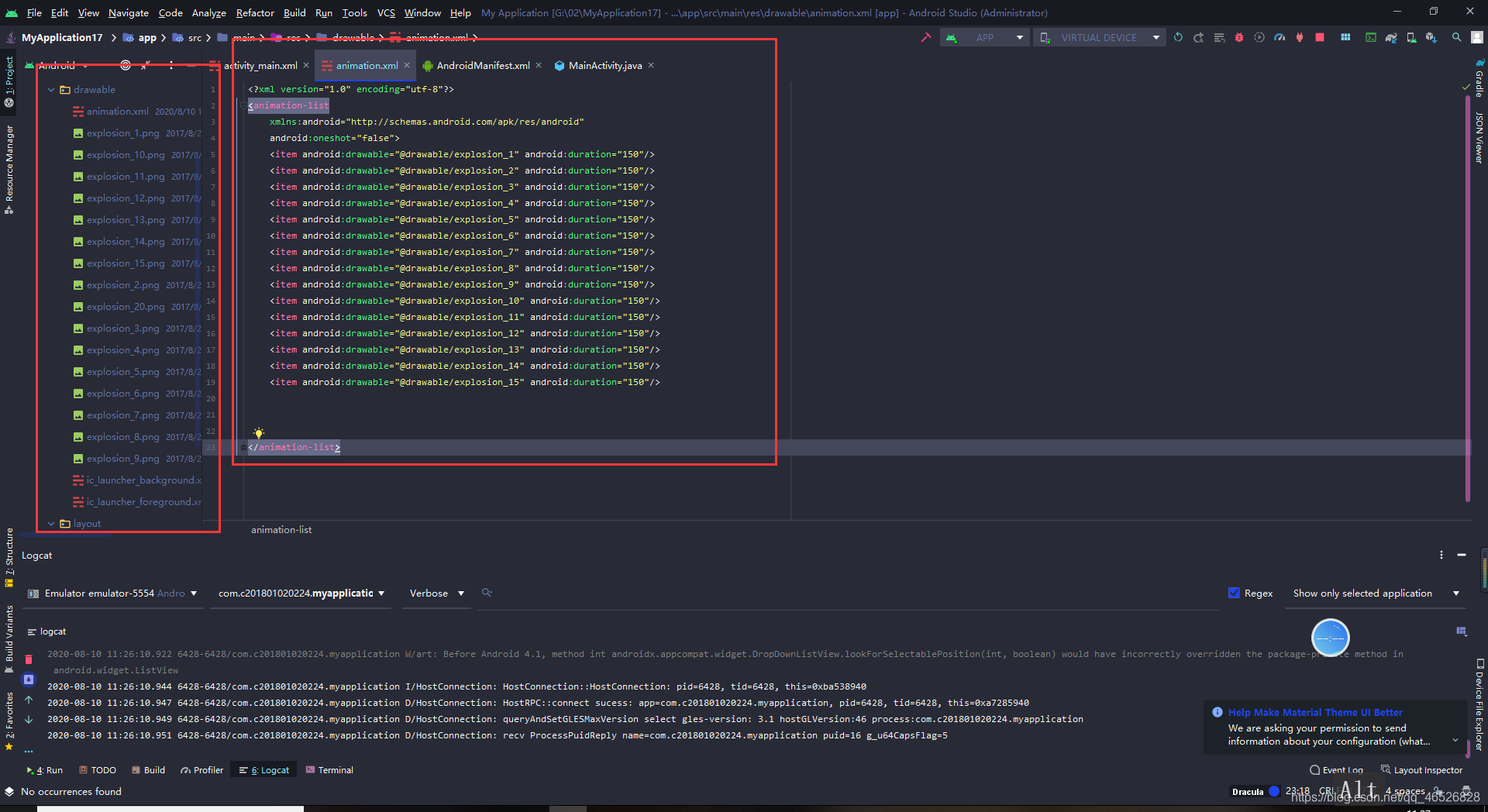Image resolution: width=1488 pixels, height=812 pixels.
Task: Click the intention lightbulb in editor
Action: click(259, 433)
